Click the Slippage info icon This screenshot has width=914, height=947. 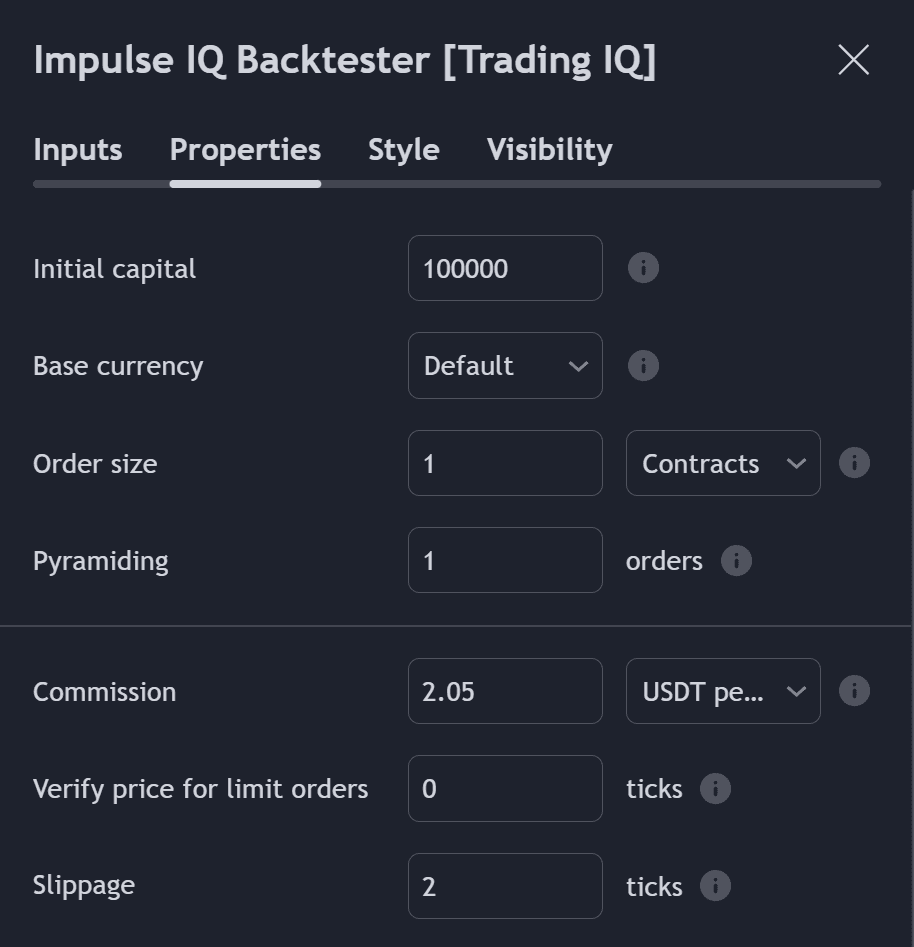[715, 886]
